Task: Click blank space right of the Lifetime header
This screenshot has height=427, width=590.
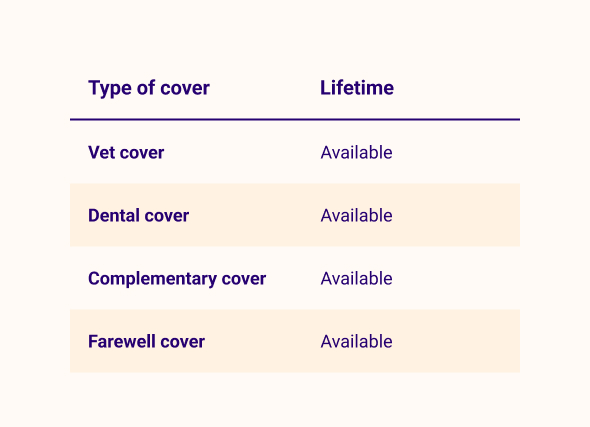Action: click(457, 88)
